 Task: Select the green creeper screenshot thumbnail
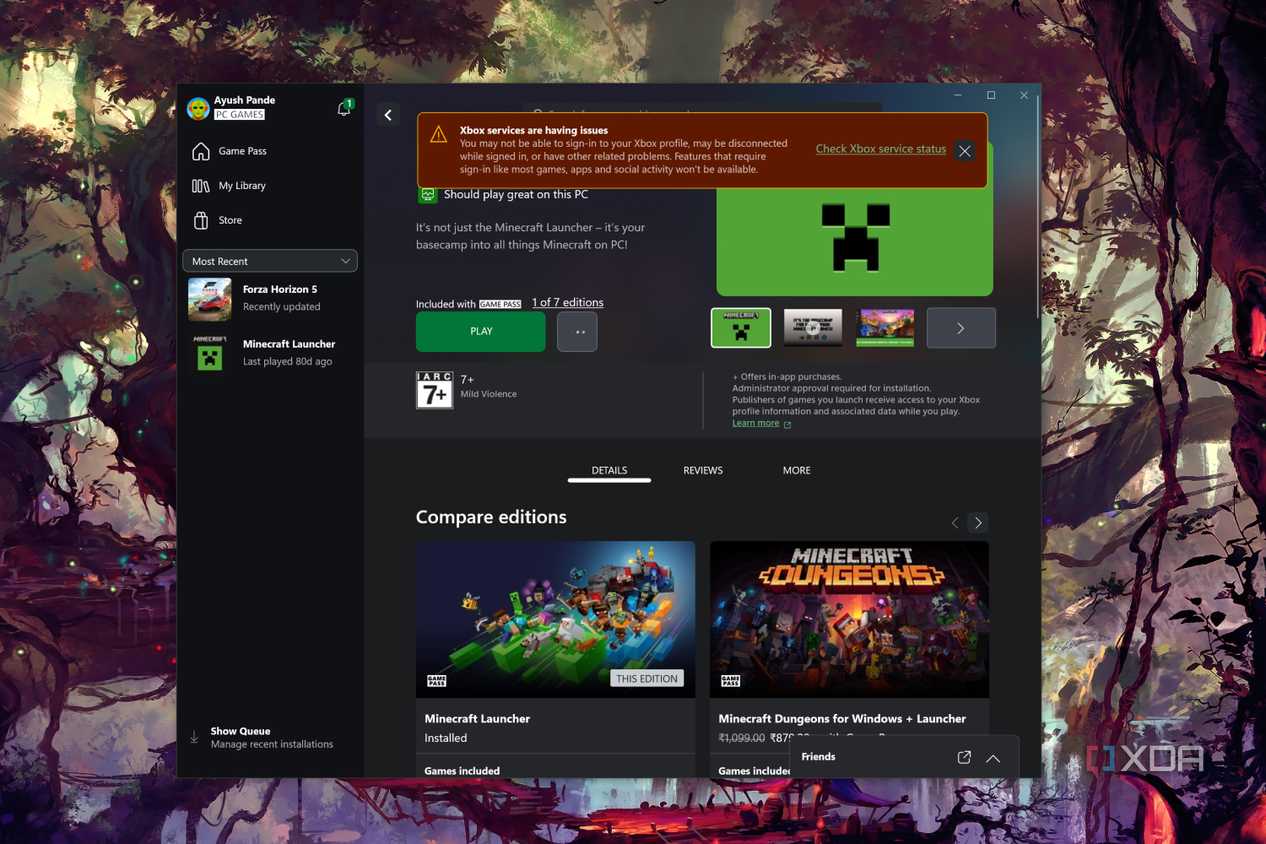(741, 328)
